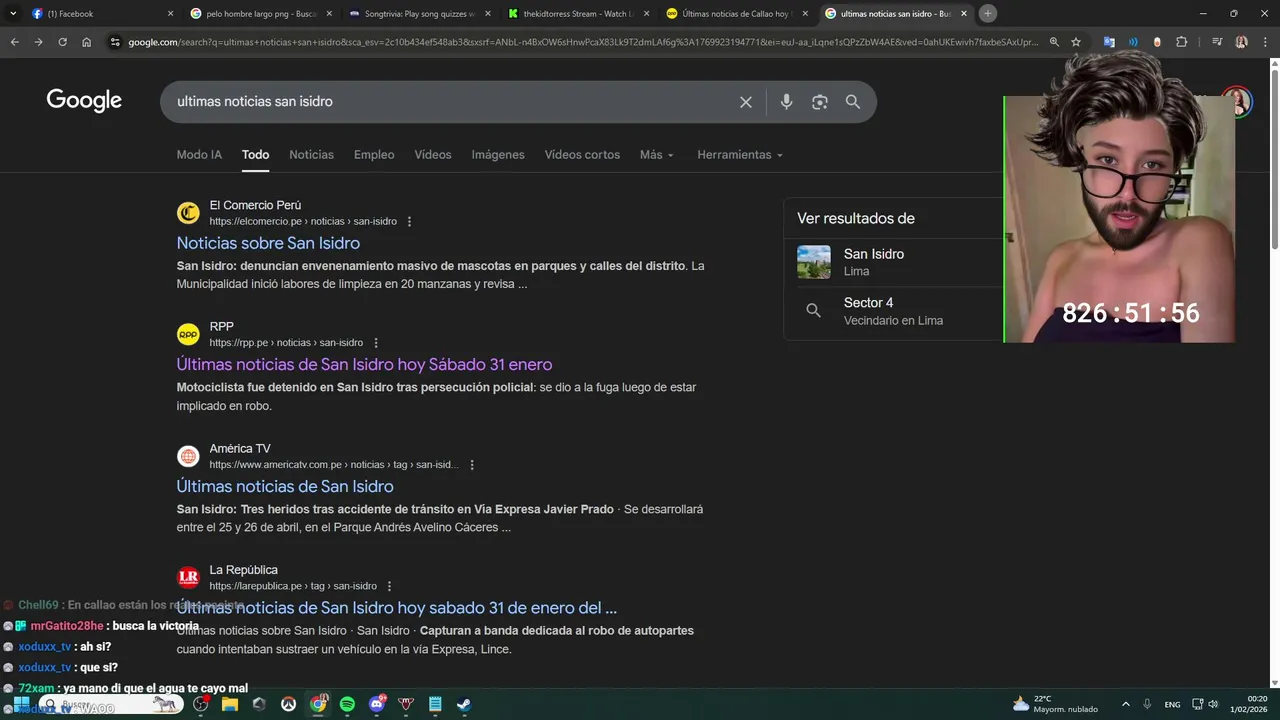This screenshot has width=1280, height=720.
Task: Open the zoom magnifier in address bar
Action: click(x=1054, y=42)
